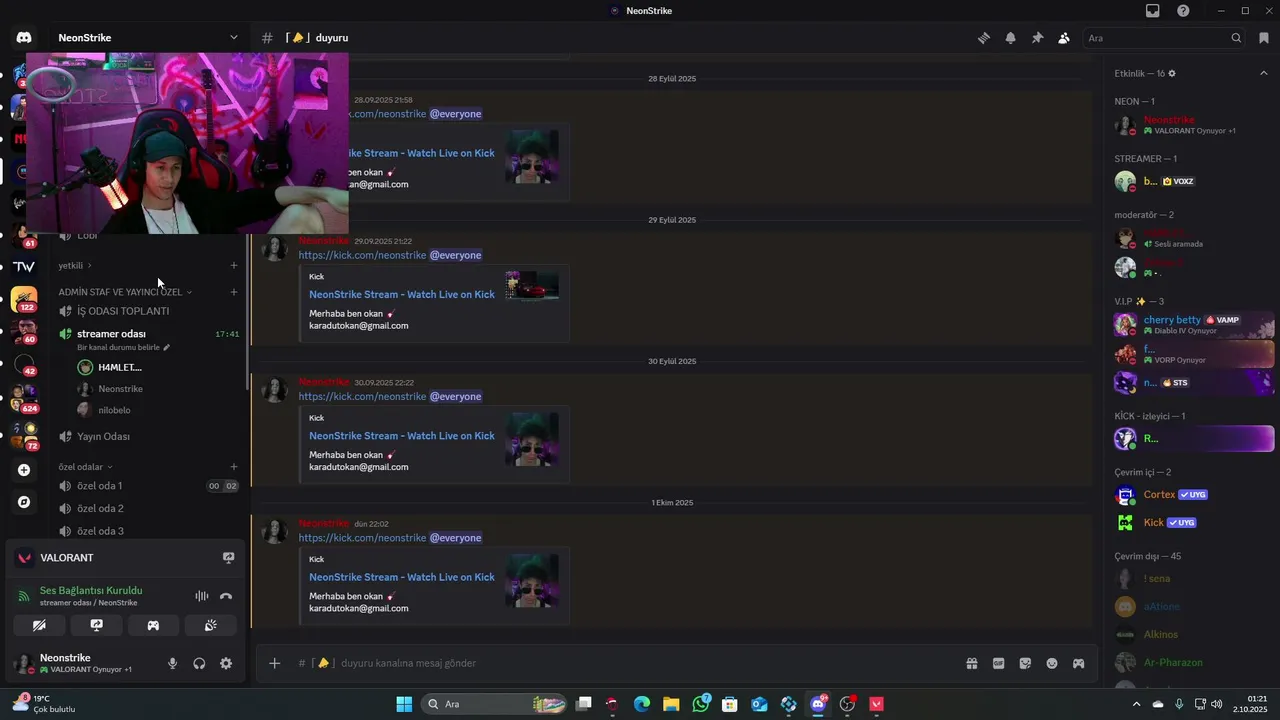Image resolution: width=1280 pixels, height=720 pixels.
Task: Go to Discord direct messages home
Action: [24, 38]
